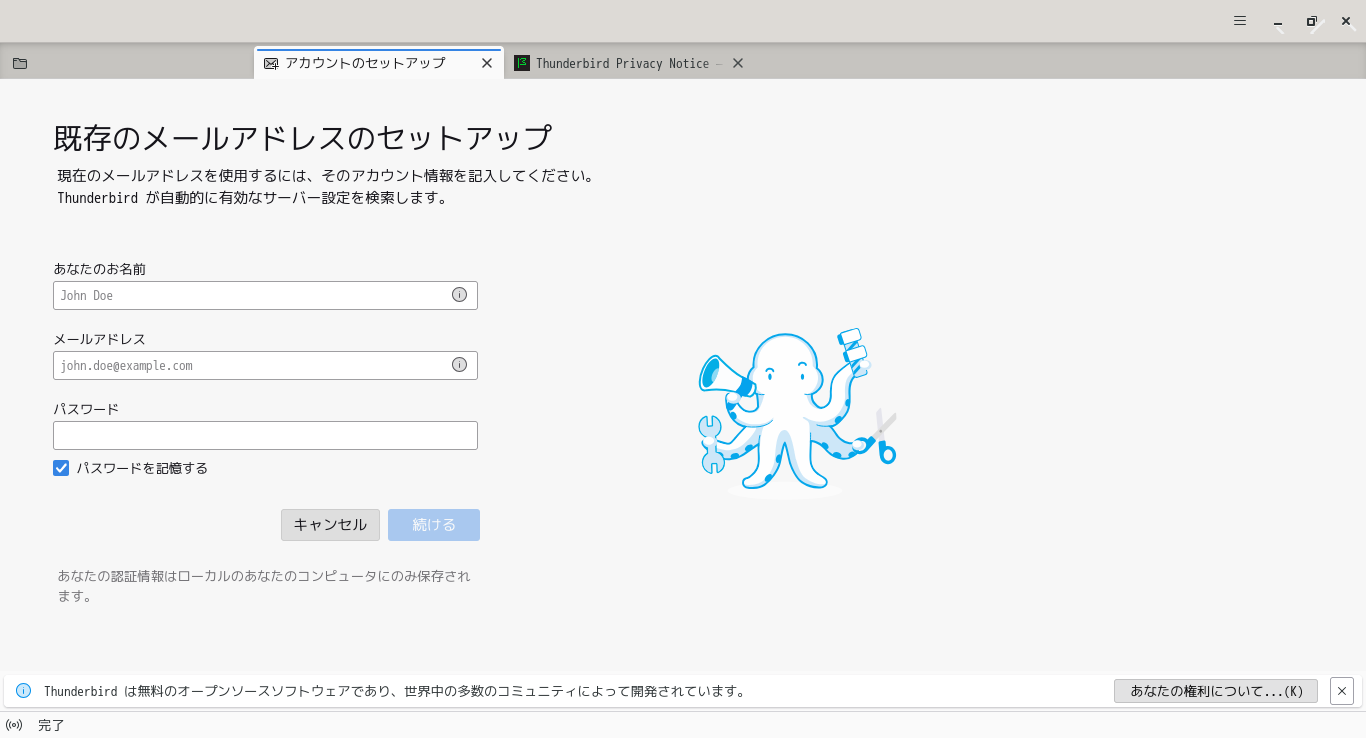Focus the あなたのお名前 input field
This screenshot has width=1366, height=738.
click(265, 295)
